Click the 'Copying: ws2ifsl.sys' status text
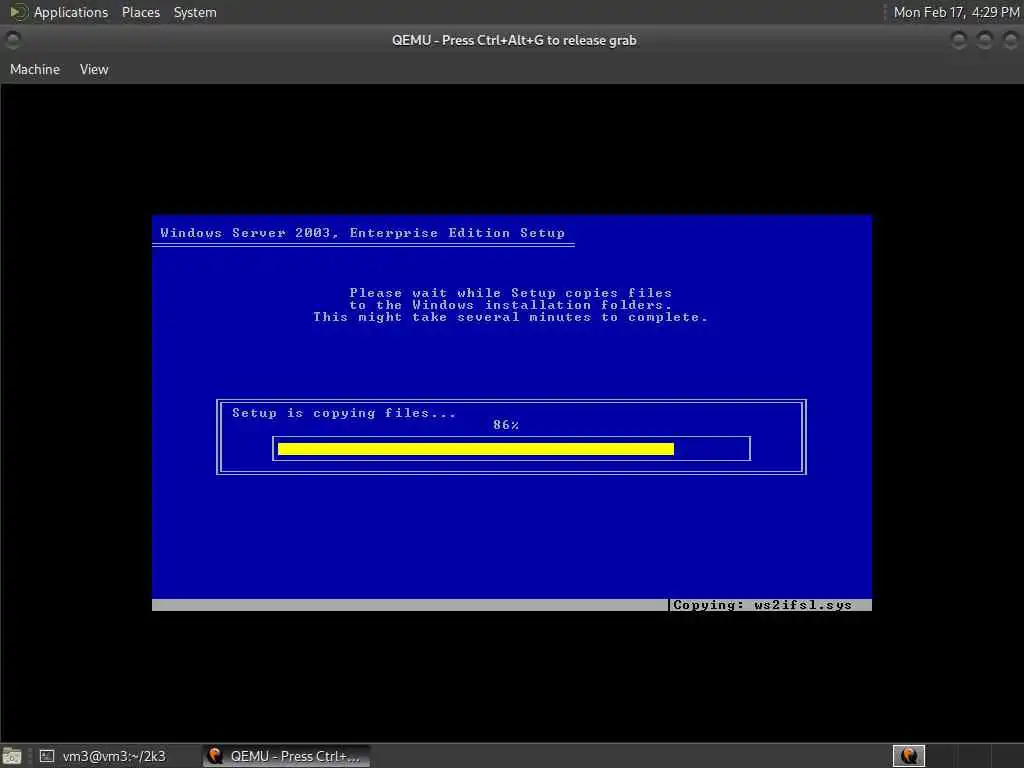1024x768 pixels. (762, 605)
